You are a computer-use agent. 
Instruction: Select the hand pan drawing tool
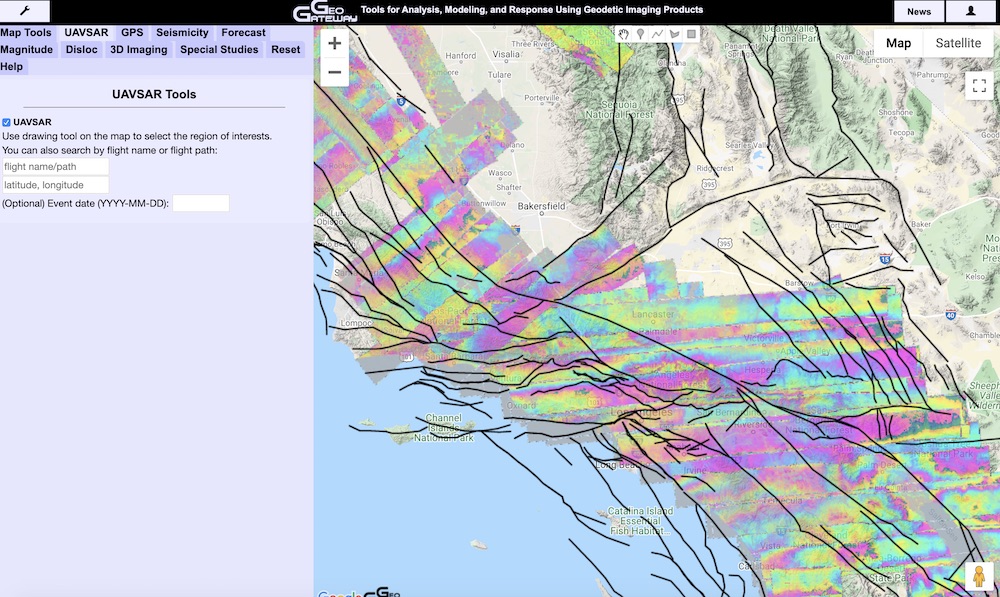pyautogui.click(x=624, y=34)
